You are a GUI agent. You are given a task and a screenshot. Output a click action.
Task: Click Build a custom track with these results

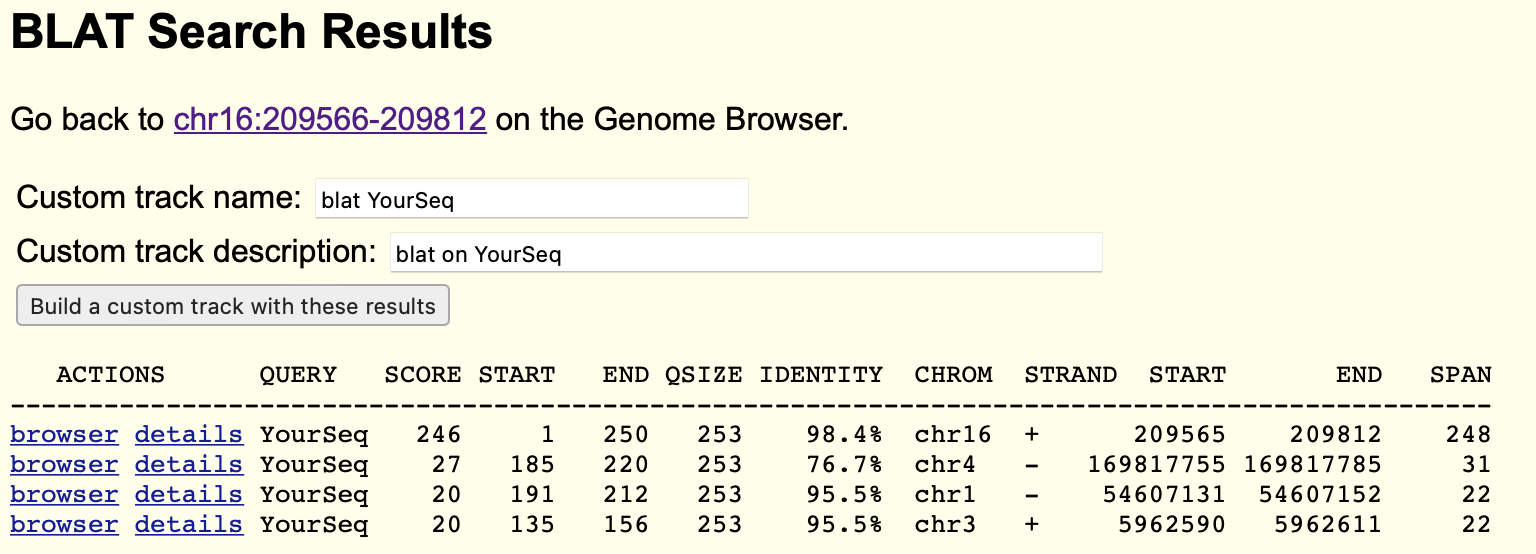tap(233, 305)
